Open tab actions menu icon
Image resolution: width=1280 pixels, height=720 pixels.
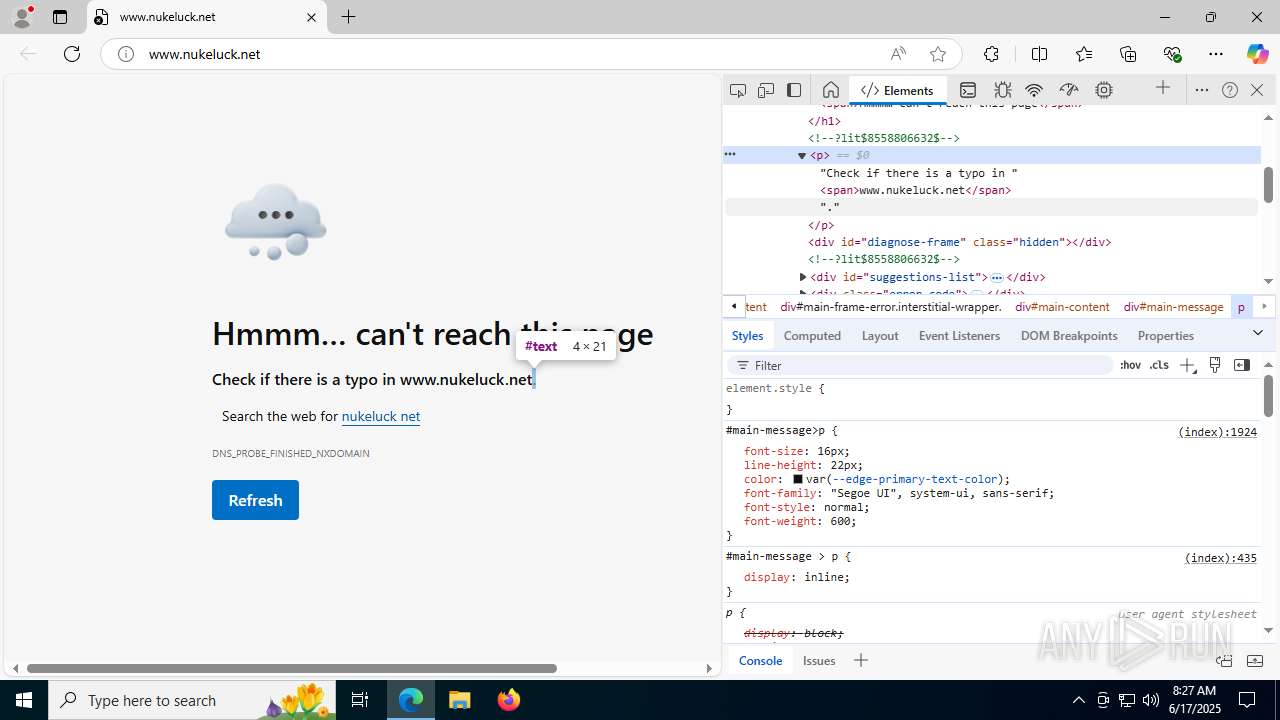point(60,17)
